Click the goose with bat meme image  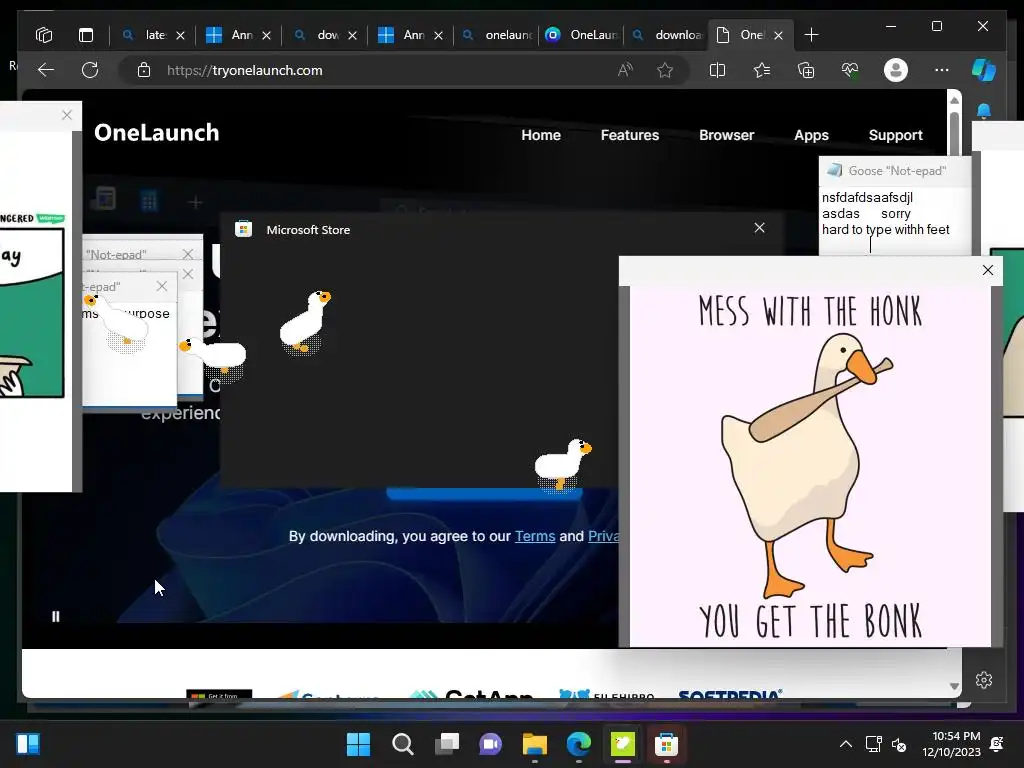tap(810, 466)
